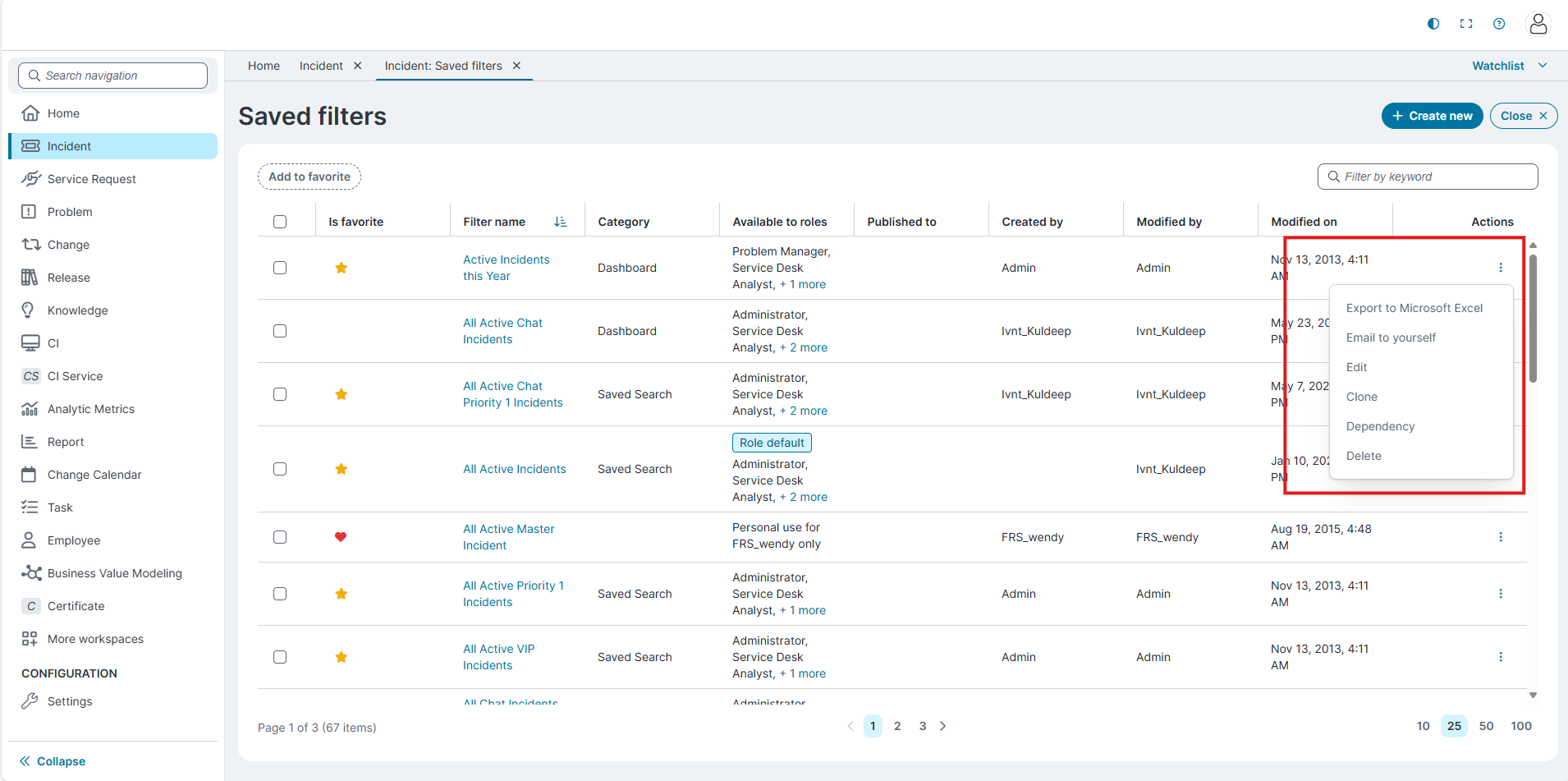Open the user profile avatar
This screenshot has height=781, width=1568.
[1538, 24]
